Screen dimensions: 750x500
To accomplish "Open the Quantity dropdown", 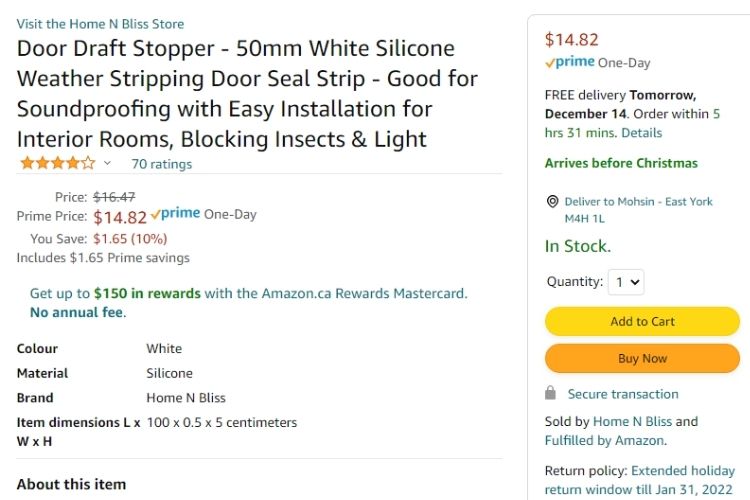I will tap(628, 282).
